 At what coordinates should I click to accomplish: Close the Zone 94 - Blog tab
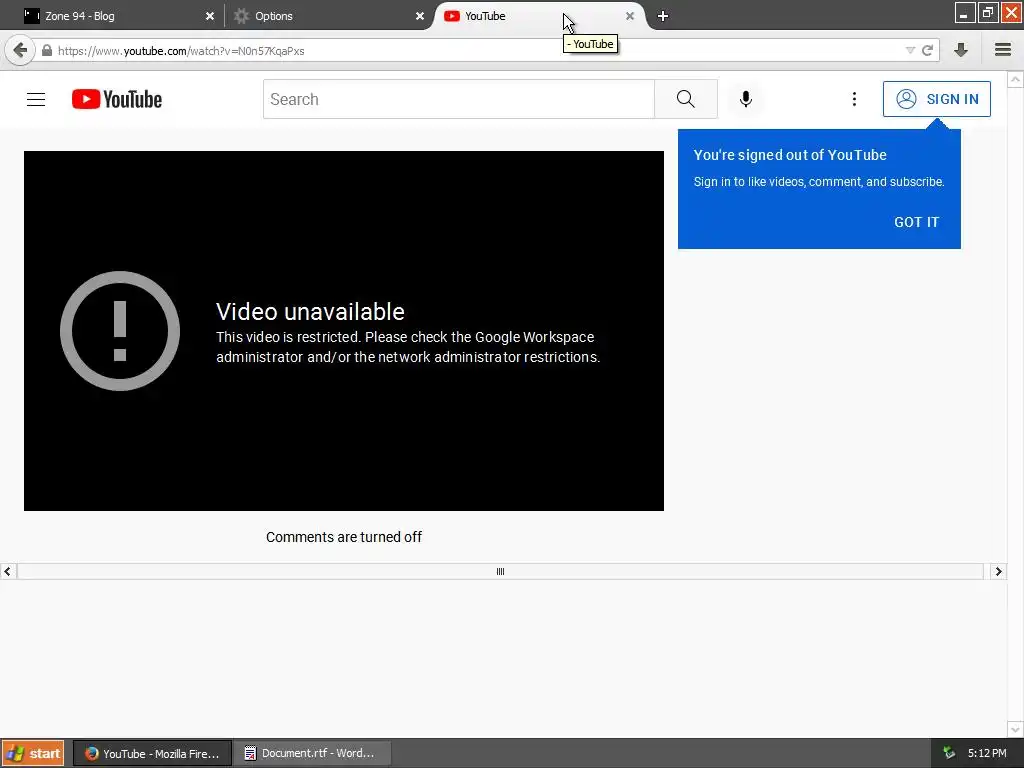(210, 16)
